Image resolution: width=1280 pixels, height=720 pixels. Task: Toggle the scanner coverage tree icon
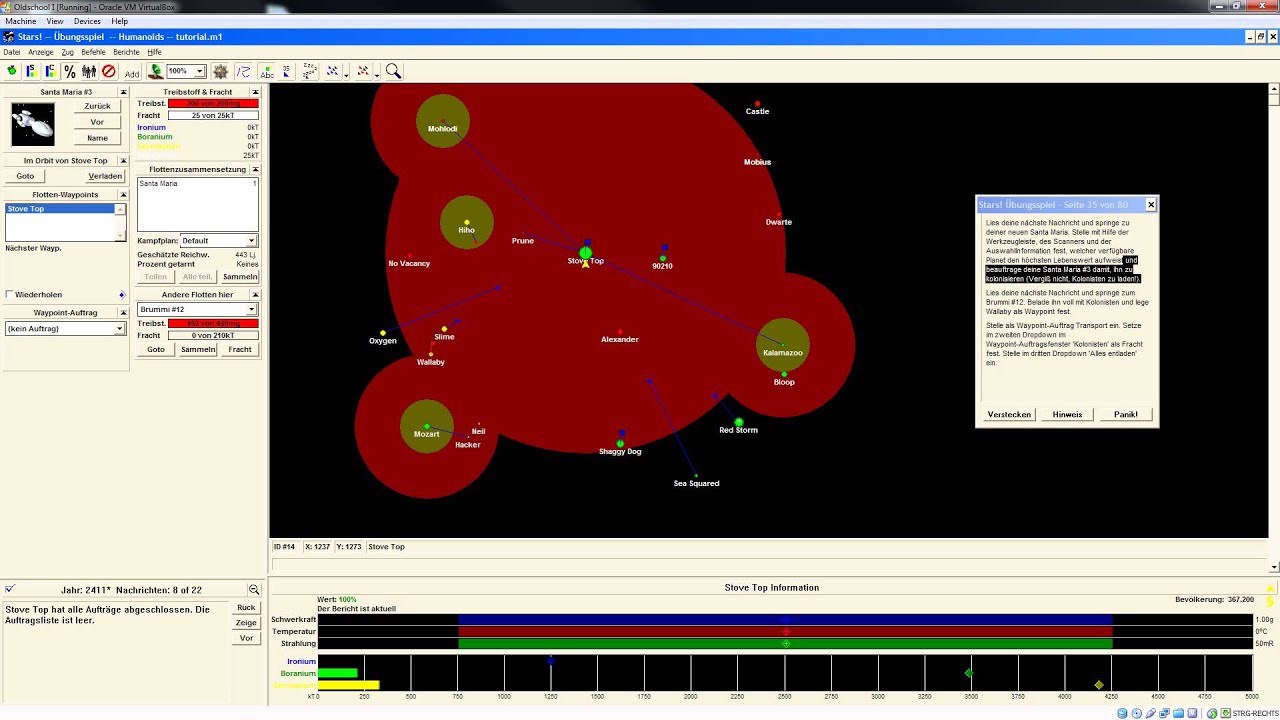coord(155,71)
